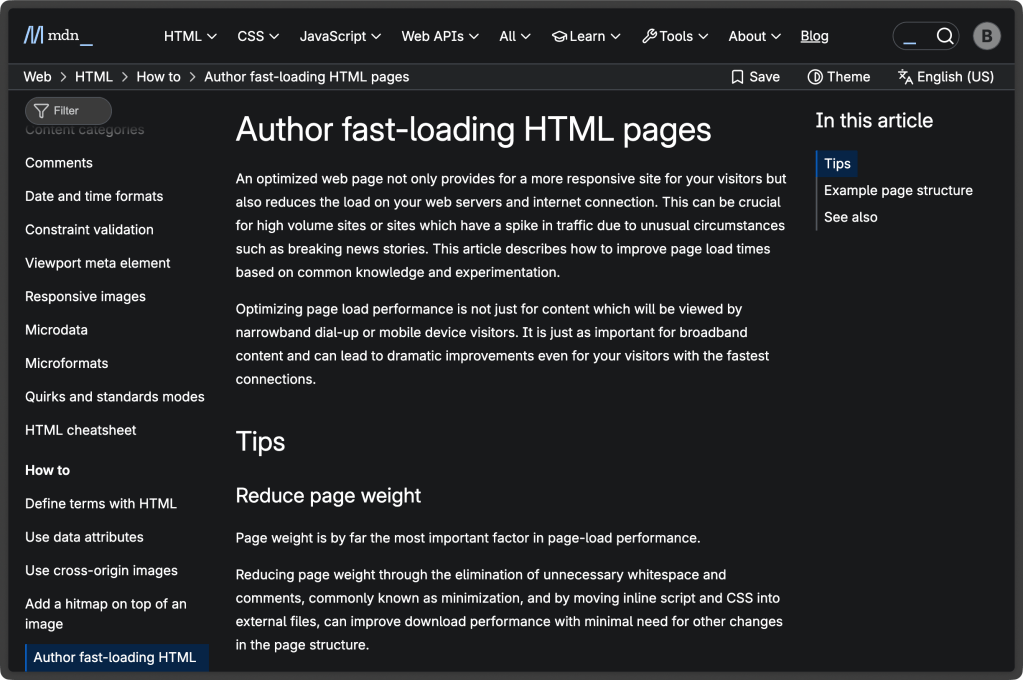Click the MDN logo in header
The height and width of the screenshot is (680, 1023).
click(58, 36)
